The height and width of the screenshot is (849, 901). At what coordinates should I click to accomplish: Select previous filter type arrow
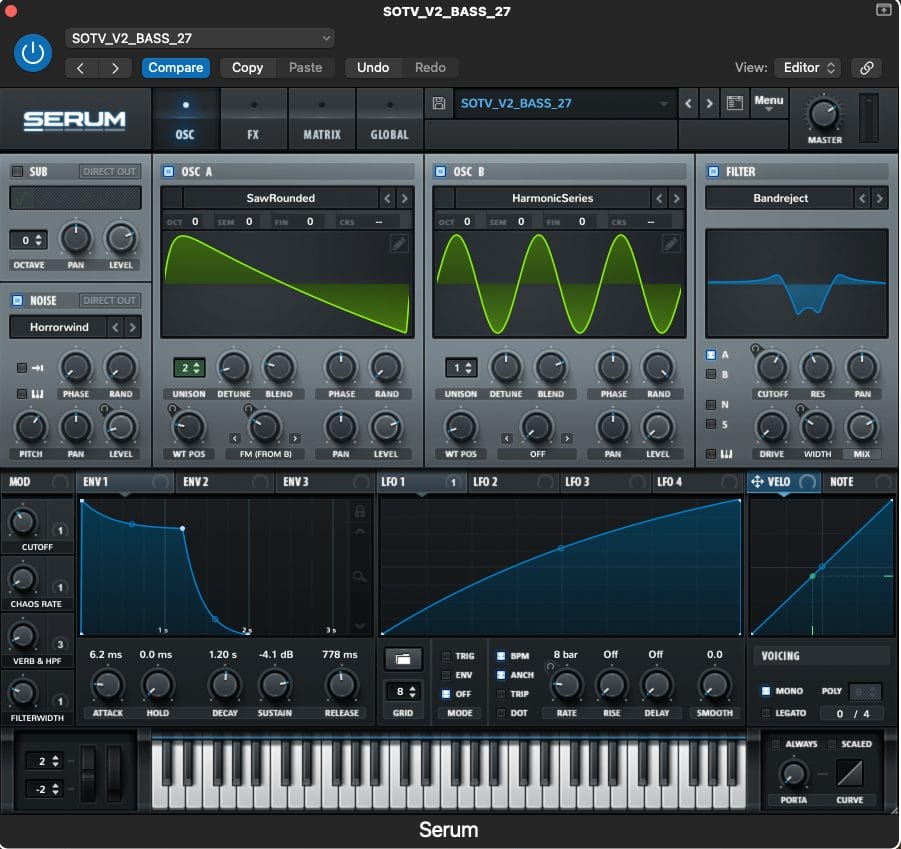click(862, 198)
